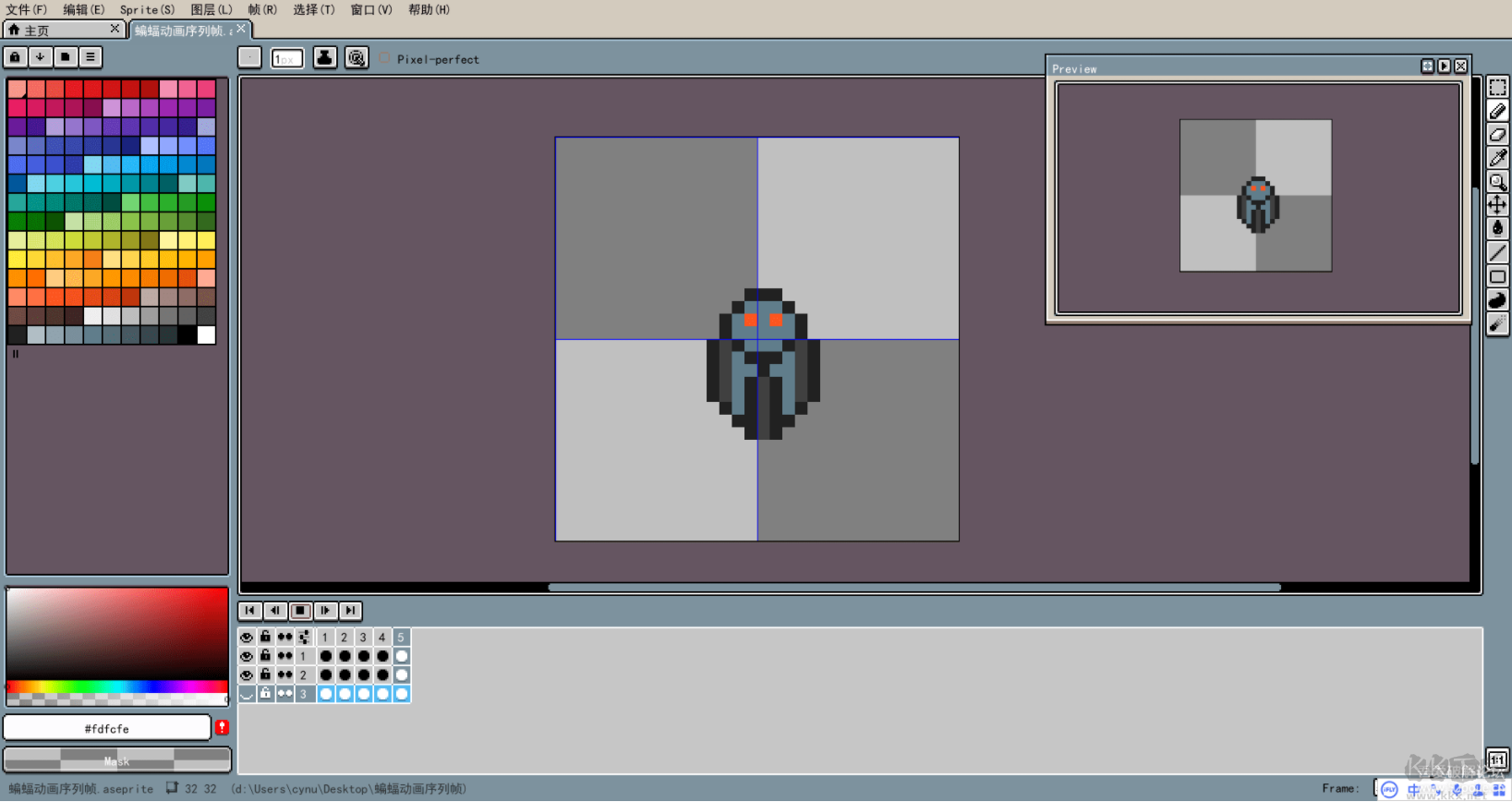Screen dimensions: 1512x802
Task: Switch to the 主页 home tab
Action: point(55,30)
